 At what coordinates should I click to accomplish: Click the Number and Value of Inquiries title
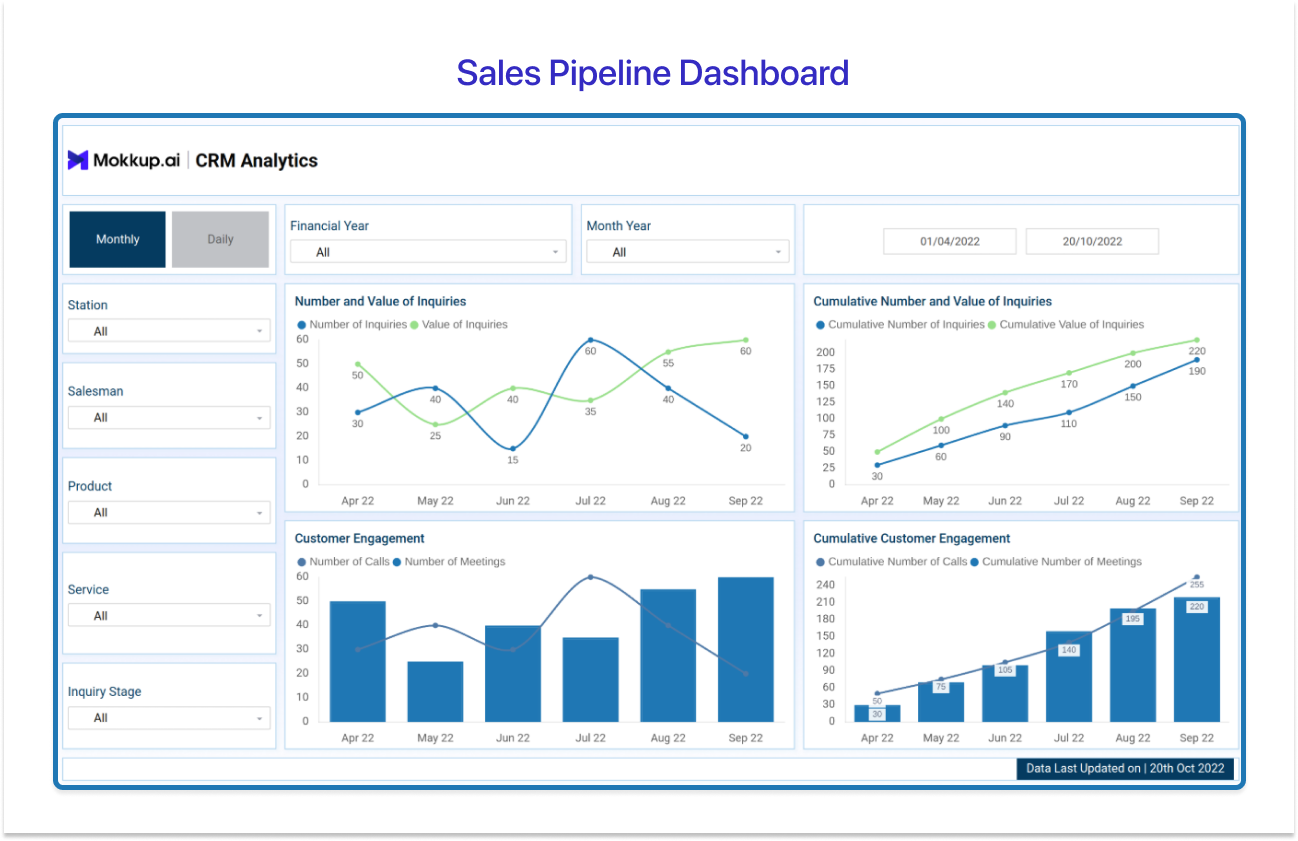pos(380,301)
